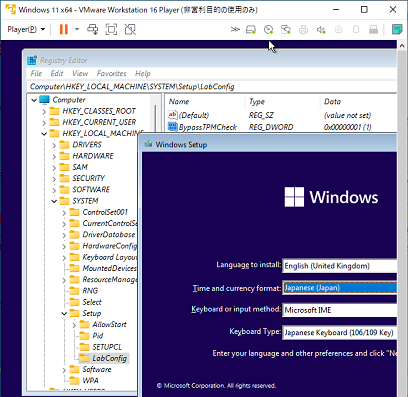408x397 pixels.
Task: Select the Select key label
Action: 92,302
